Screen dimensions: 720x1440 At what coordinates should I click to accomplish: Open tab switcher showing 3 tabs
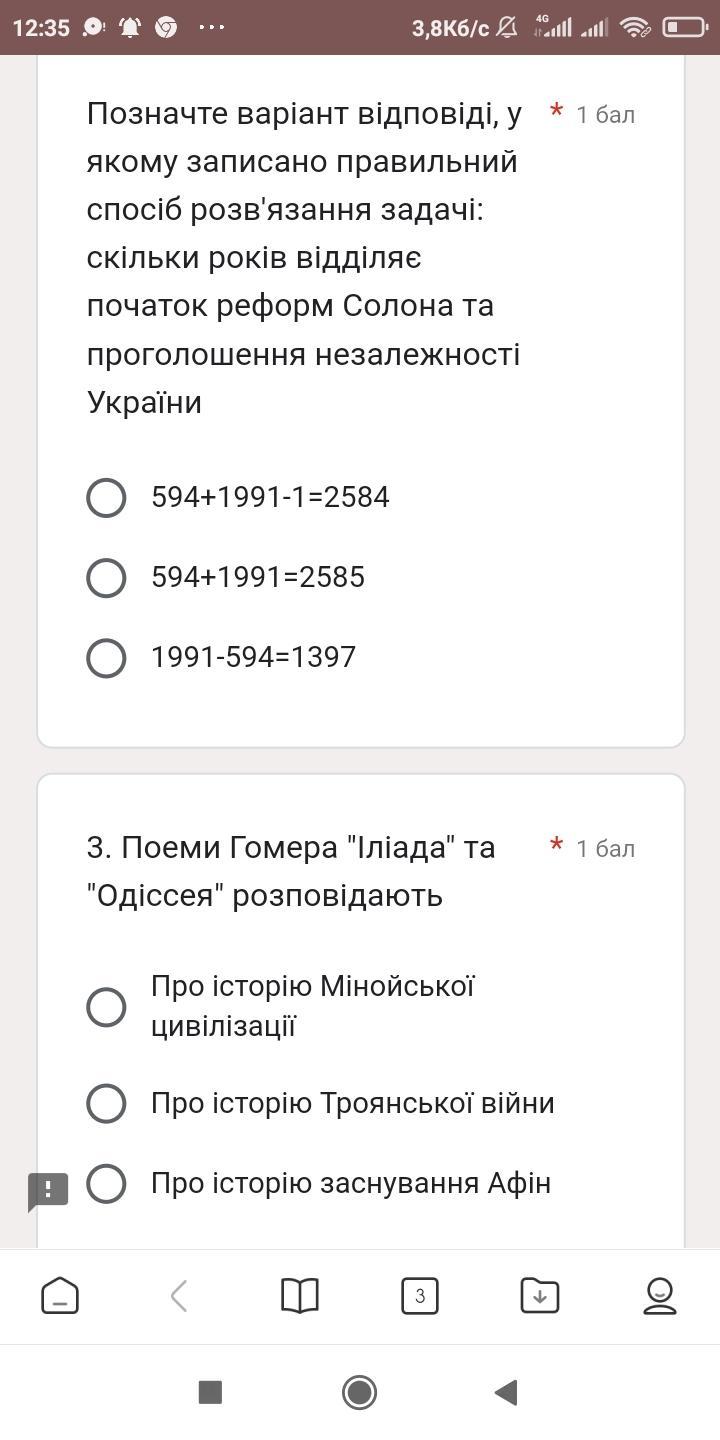(x=420, y=1296)
